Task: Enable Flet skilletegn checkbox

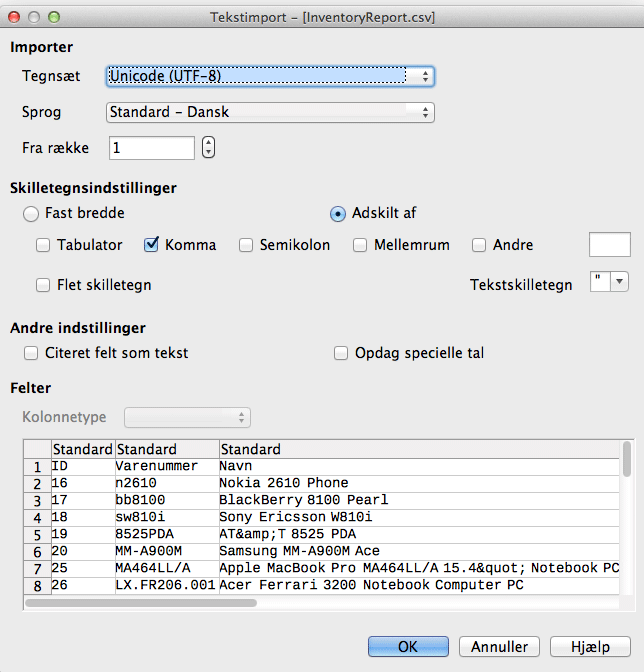Action: 44,285
